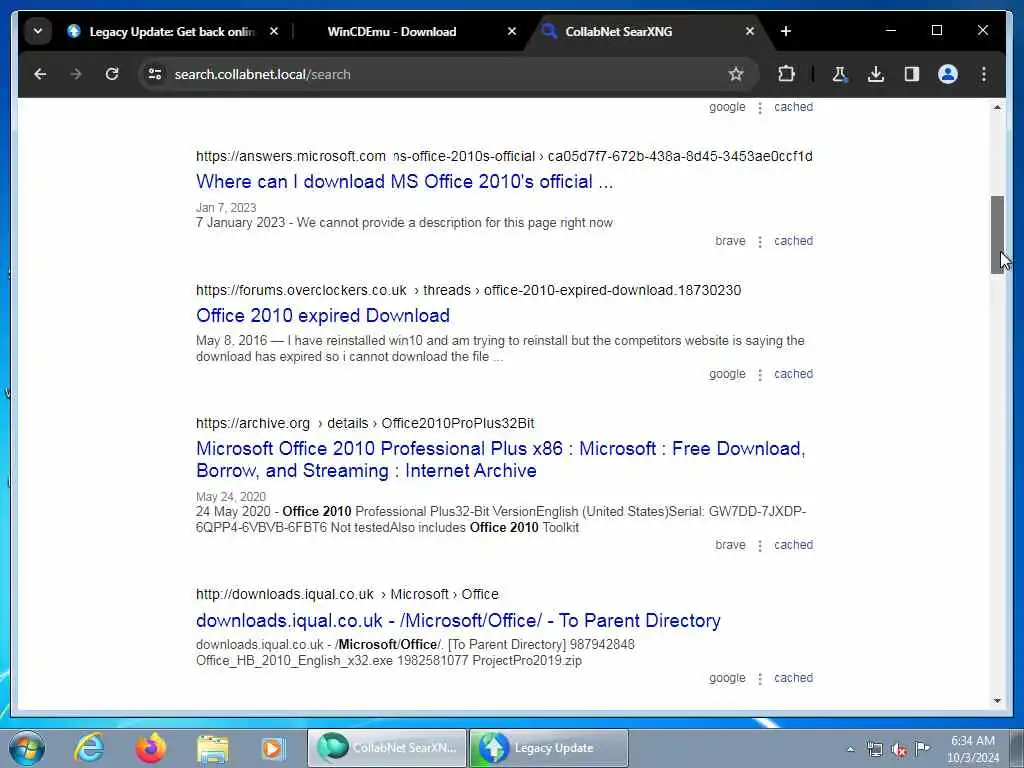1024x768 pixels.
Task: Open the muted volume tray icon
Action: pos(899,750)
